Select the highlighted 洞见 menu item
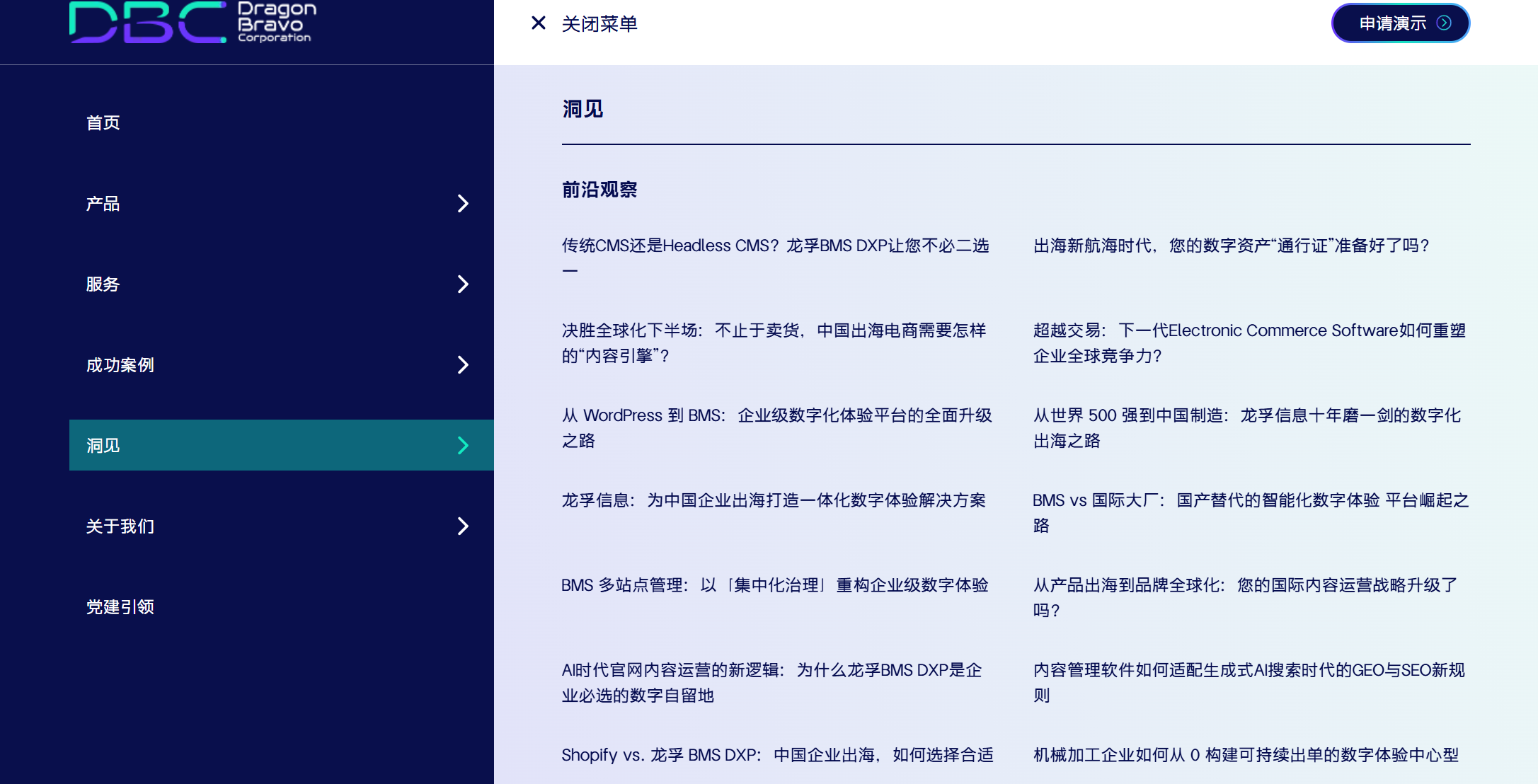Image resolution: width=1538 pixels, height=784 pixels. point(282,445)
